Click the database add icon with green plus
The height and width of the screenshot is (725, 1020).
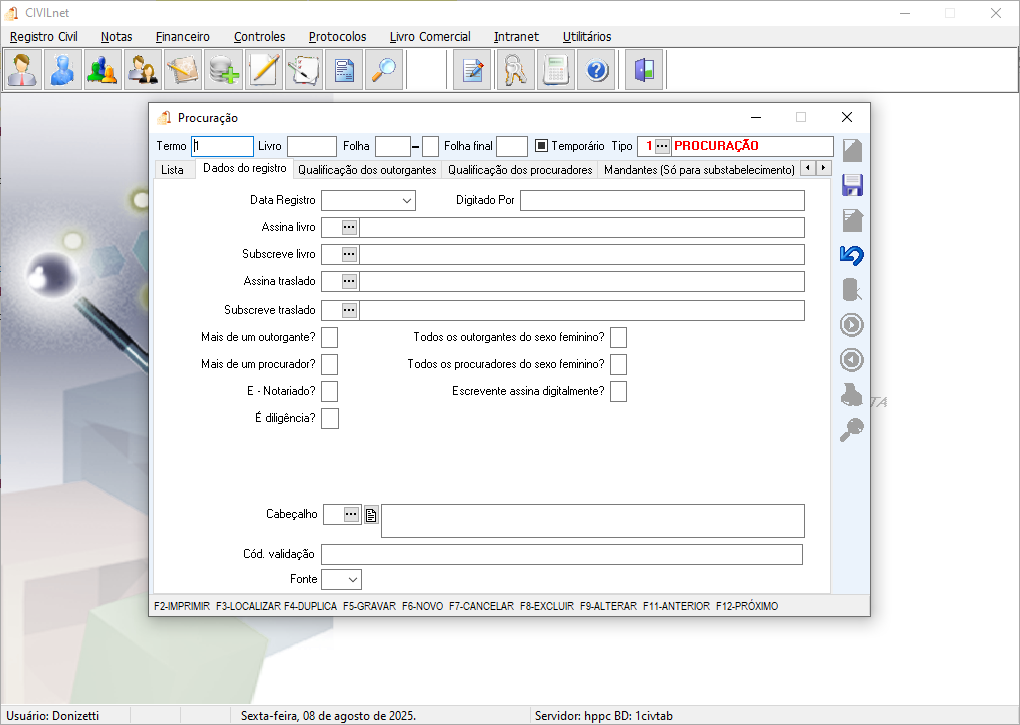coord(223,70)
